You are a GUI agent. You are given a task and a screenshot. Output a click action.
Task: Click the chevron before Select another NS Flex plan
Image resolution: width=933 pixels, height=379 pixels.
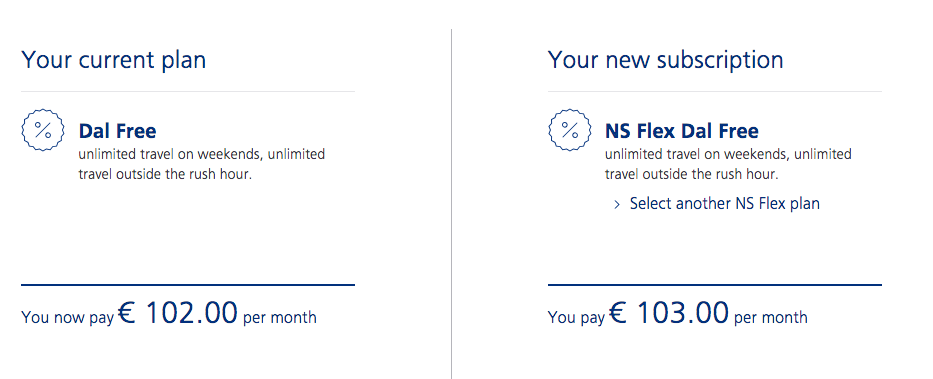(x=616, y=205)
